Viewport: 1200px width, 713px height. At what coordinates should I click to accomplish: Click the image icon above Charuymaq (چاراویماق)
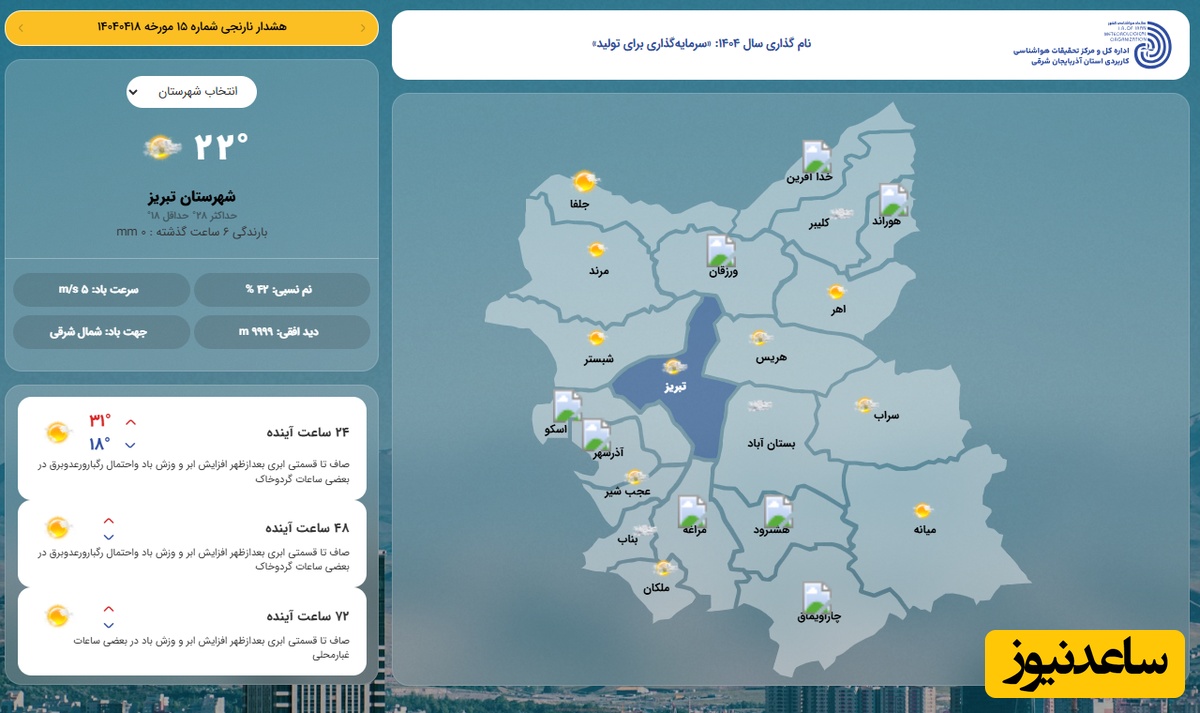click(816, 598)
